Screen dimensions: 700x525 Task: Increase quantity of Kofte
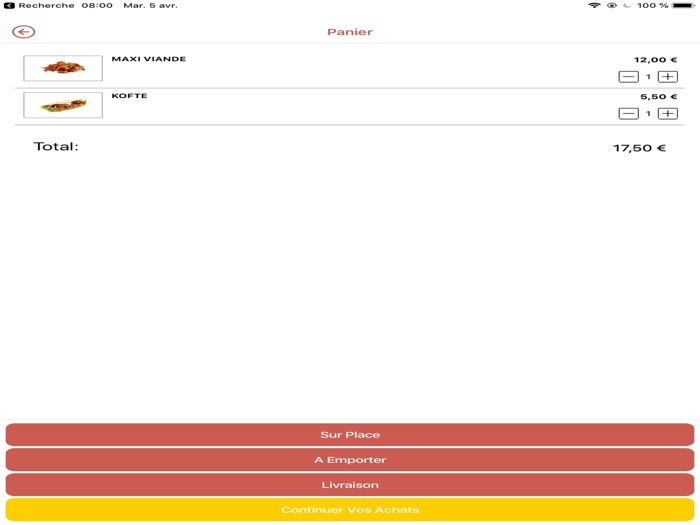tap(668, 114)
